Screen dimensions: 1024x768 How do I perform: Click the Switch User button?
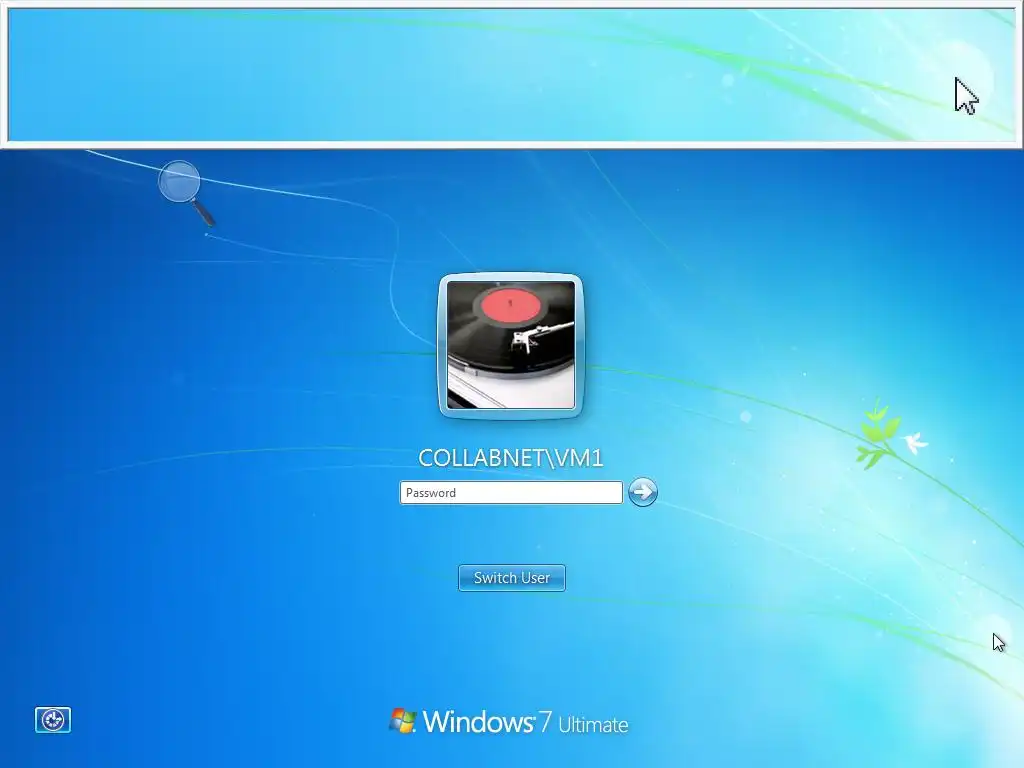pyautogui.click(x=512, y=578)
